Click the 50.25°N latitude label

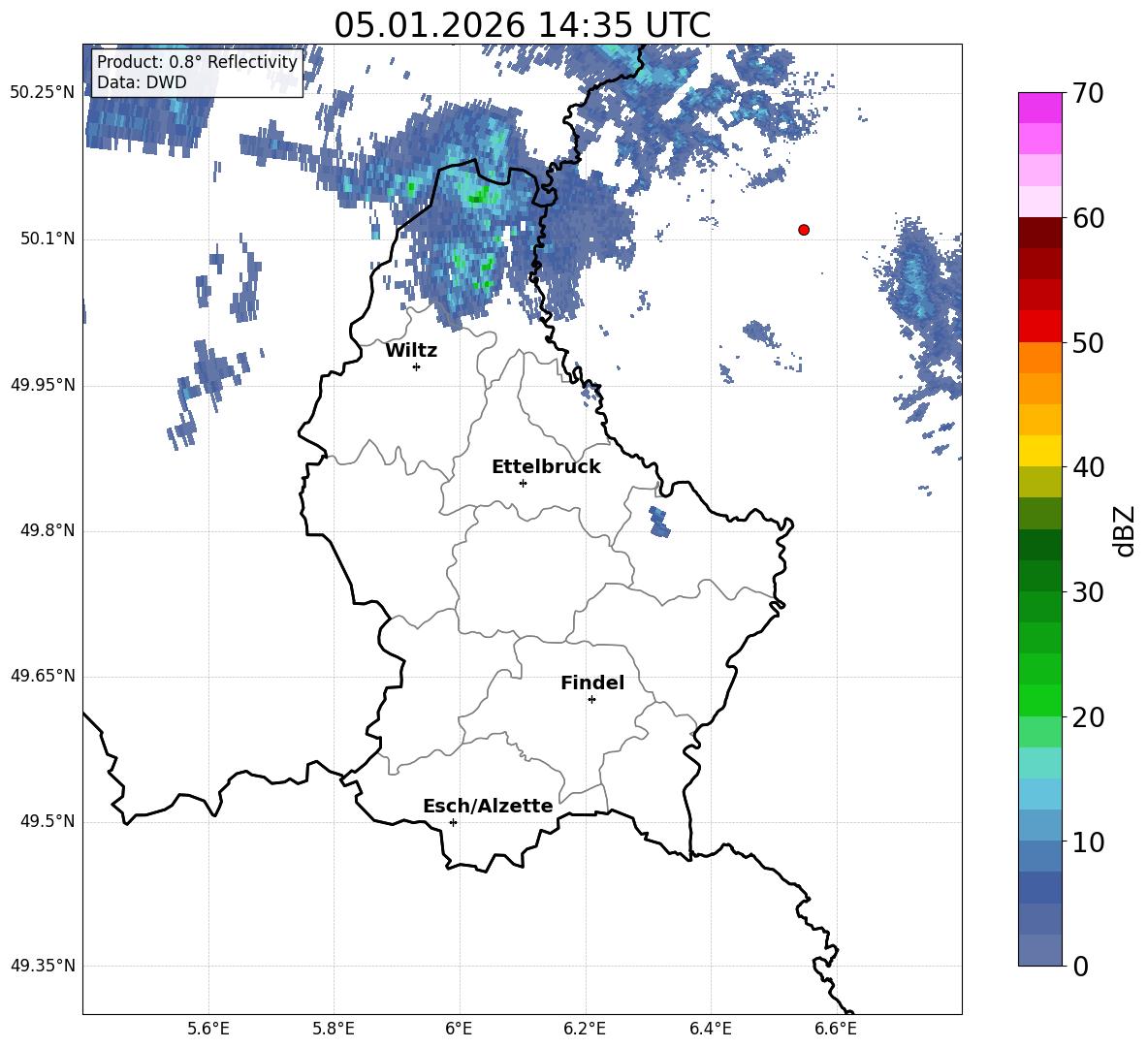click(x=43, y=93)
